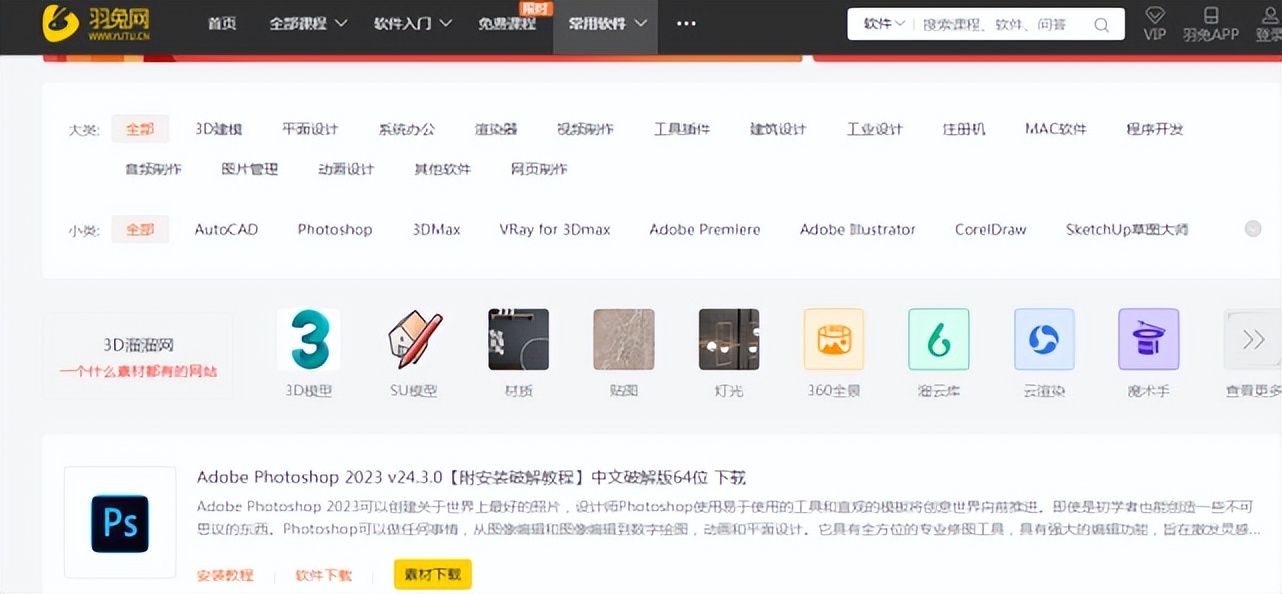Select the Photoshop filter option
Viewport: 1282px width, 594px height.
coord(334,229)
